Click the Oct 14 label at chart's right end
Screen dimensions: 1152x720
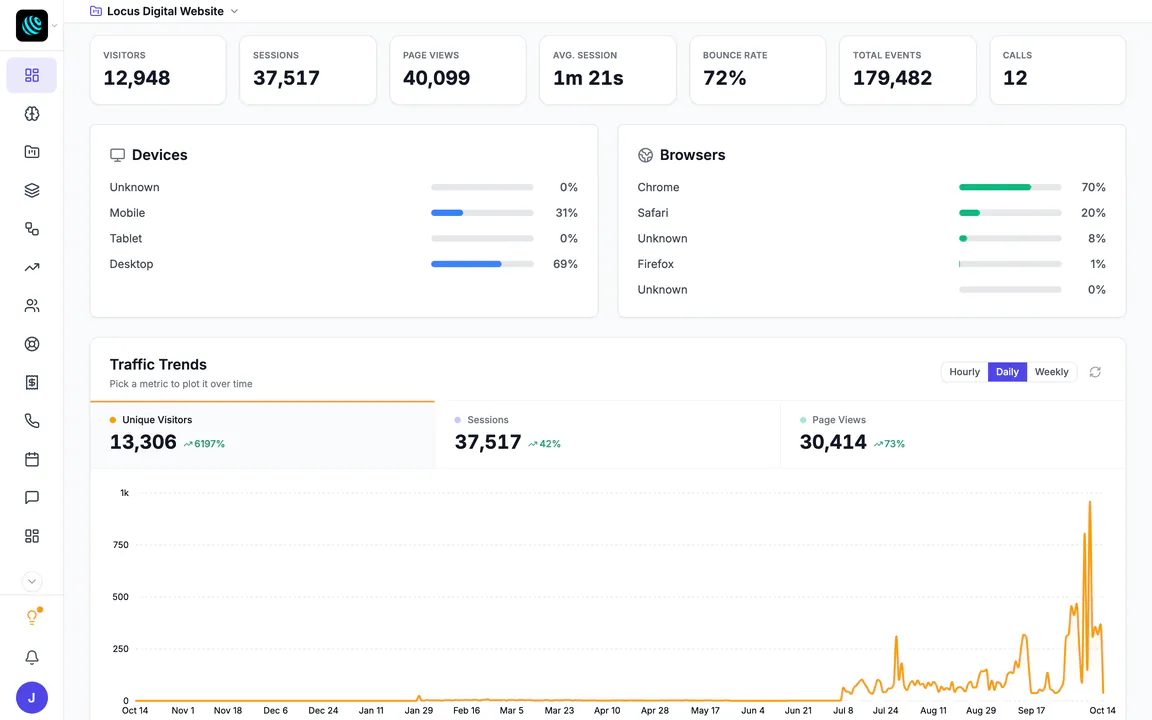coord(1102,710)
